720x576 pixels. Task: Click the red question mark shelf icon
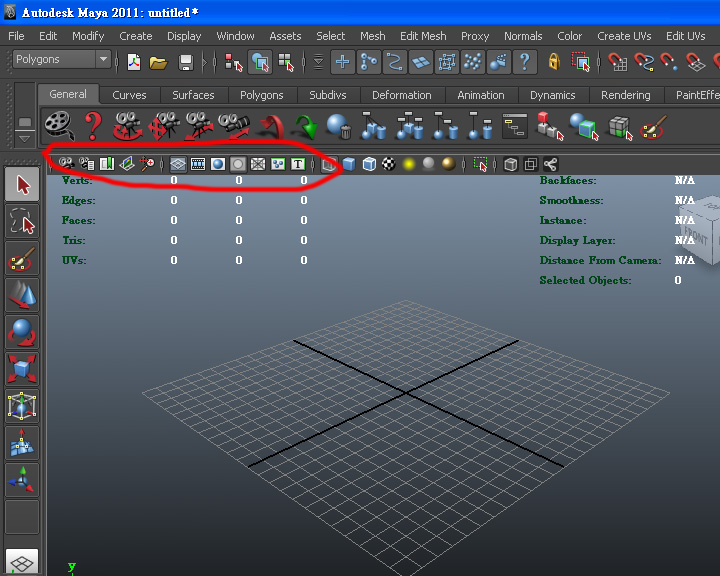pyautogui.click(x=93, y=126)
